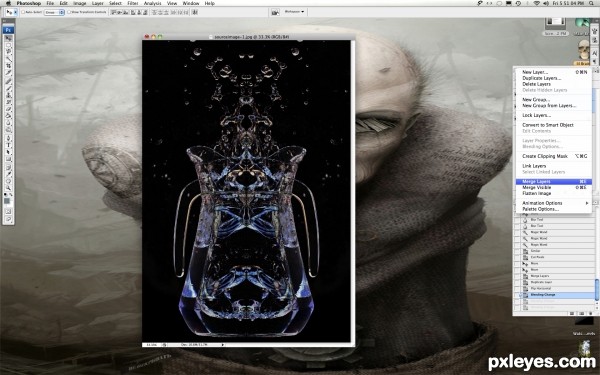Screen dimensions: 600x375
Task: Choose Convert to Smart Object
Action: (x=554, y=125)
